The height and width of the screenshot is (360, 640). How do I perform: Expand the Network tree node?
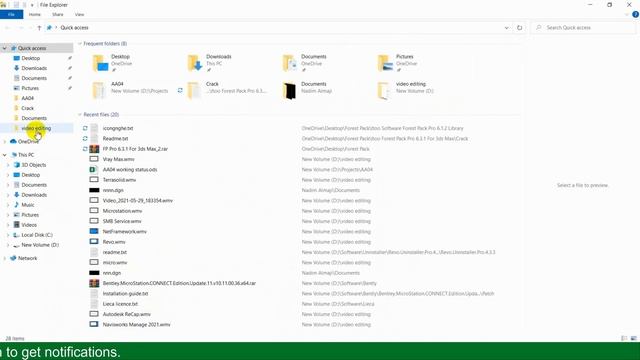click(4, 258)
